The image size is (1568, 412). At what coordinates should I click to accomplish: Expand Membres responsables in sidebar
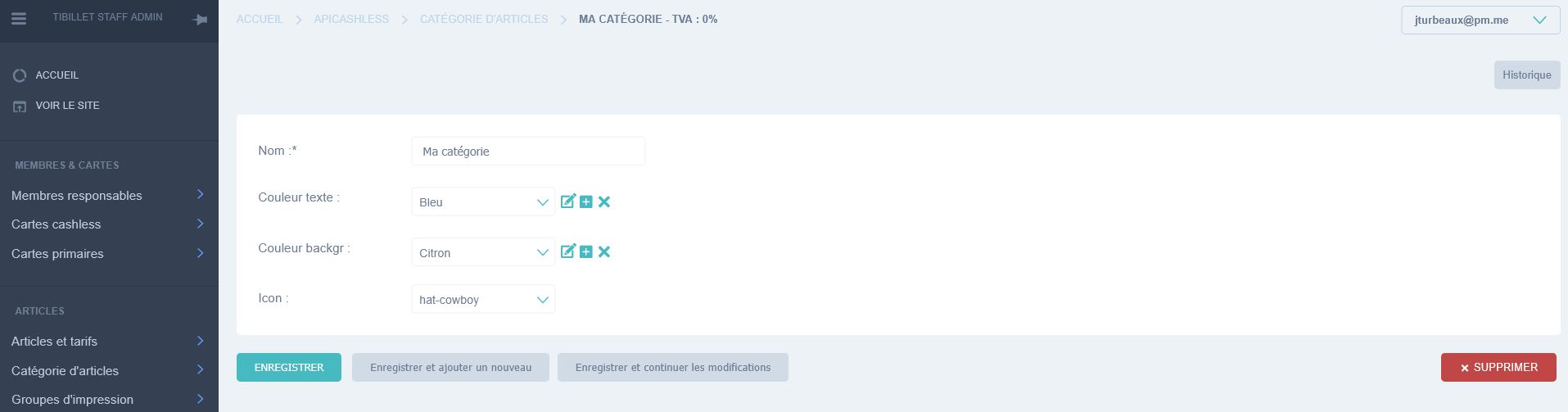tap(108, 195)
